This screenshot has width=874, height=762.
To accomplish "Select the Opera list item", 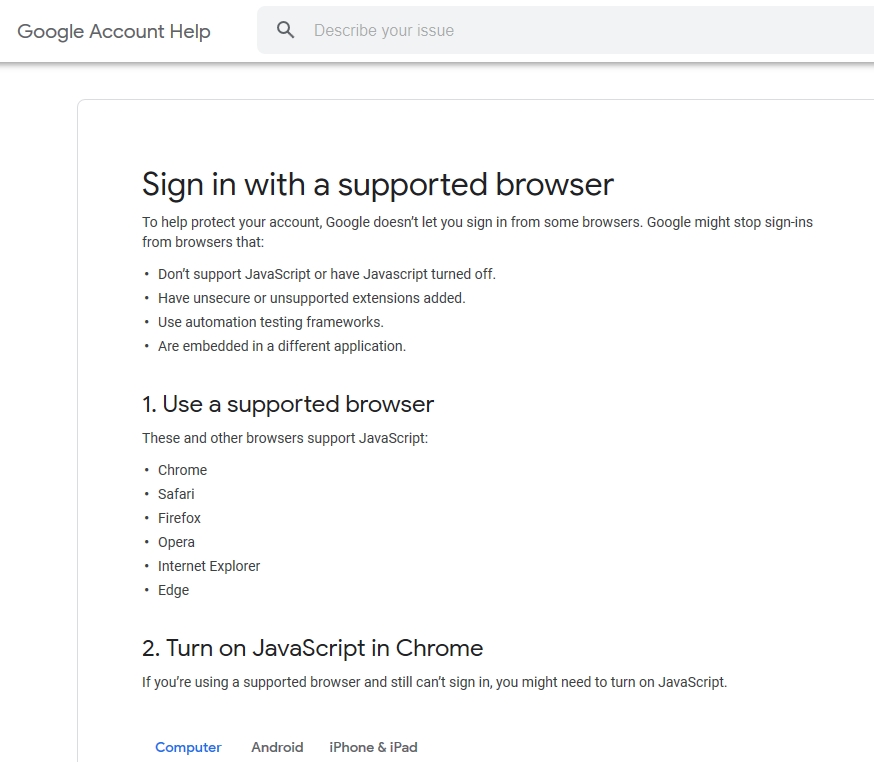I will coord(176,542).
